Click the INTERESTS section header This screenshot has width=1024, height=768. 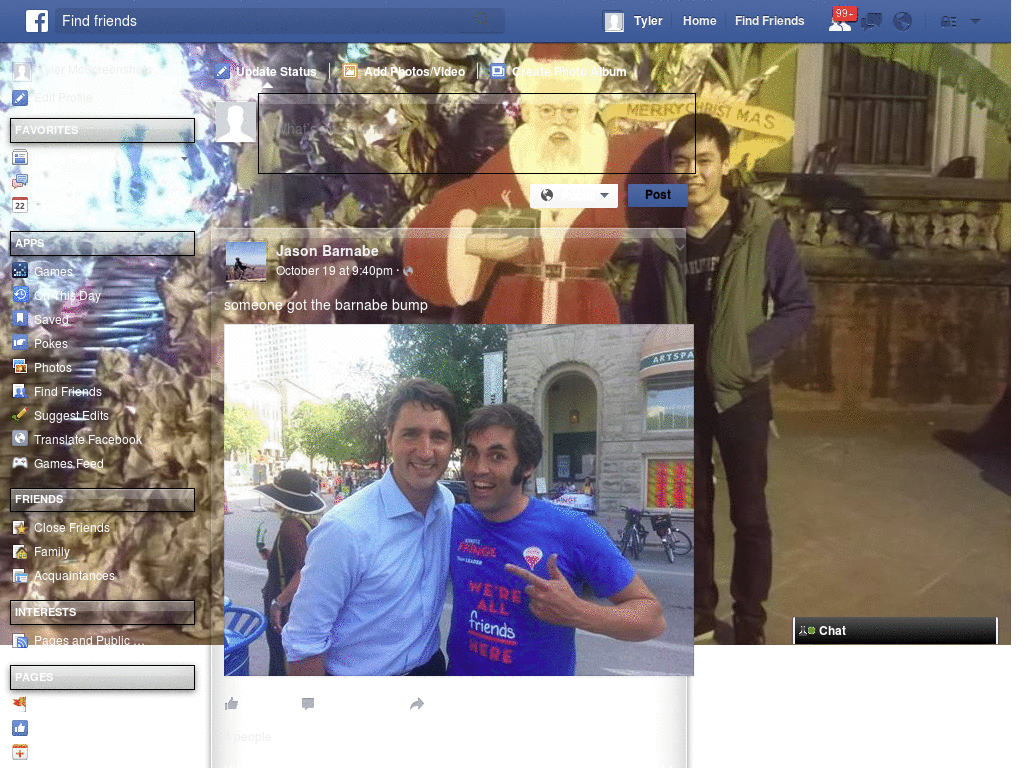(x=103, y=613)
